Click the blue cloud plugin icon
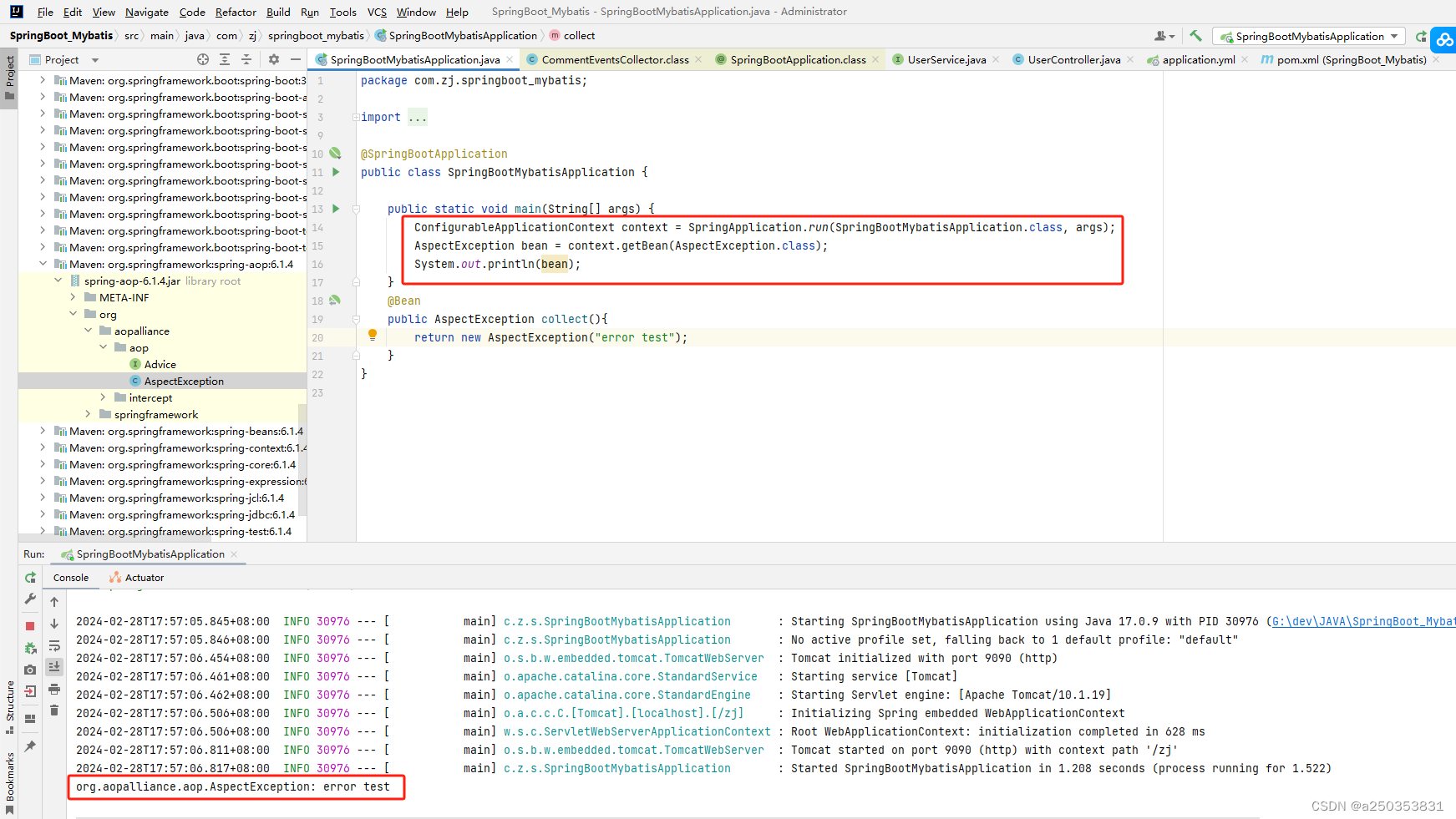This screenshot has height=819, width=1456. point(1443,39)
